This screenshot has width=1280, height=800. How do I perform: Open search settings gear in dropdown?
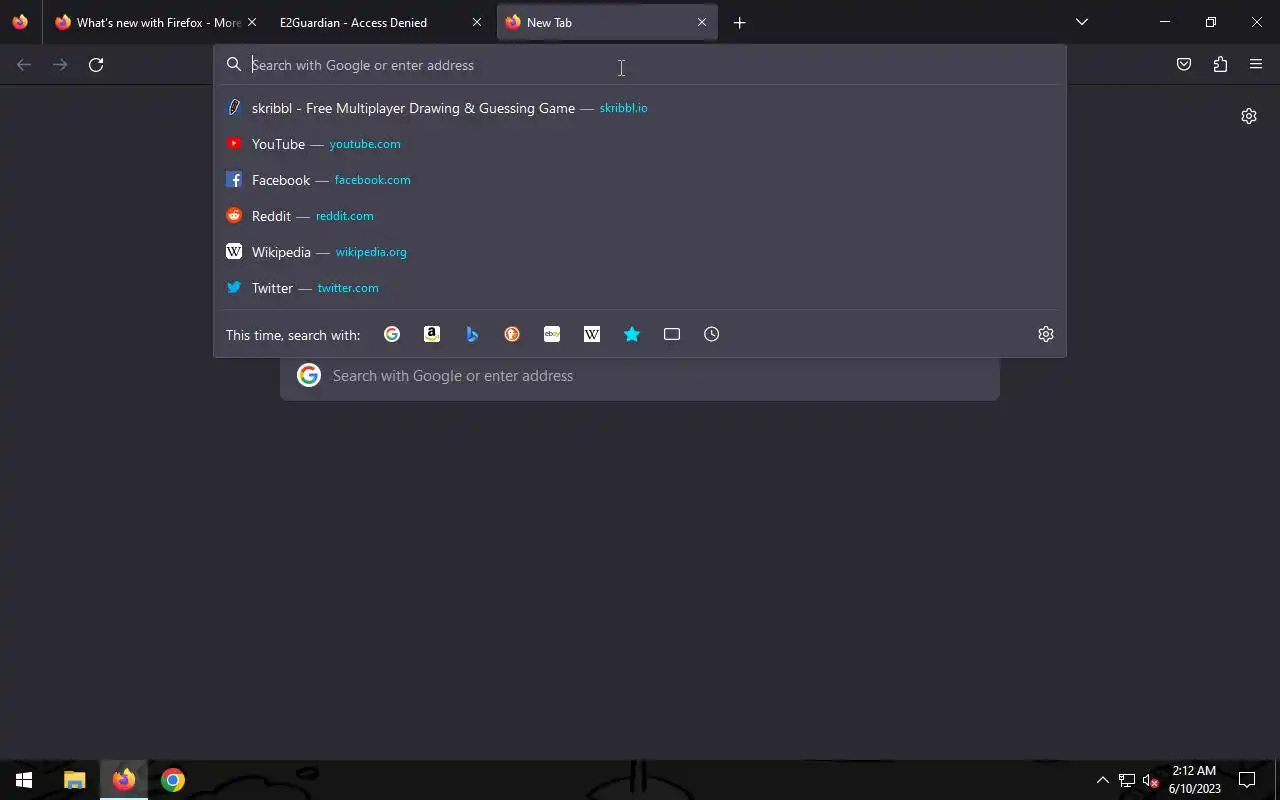pos(1046,334)
